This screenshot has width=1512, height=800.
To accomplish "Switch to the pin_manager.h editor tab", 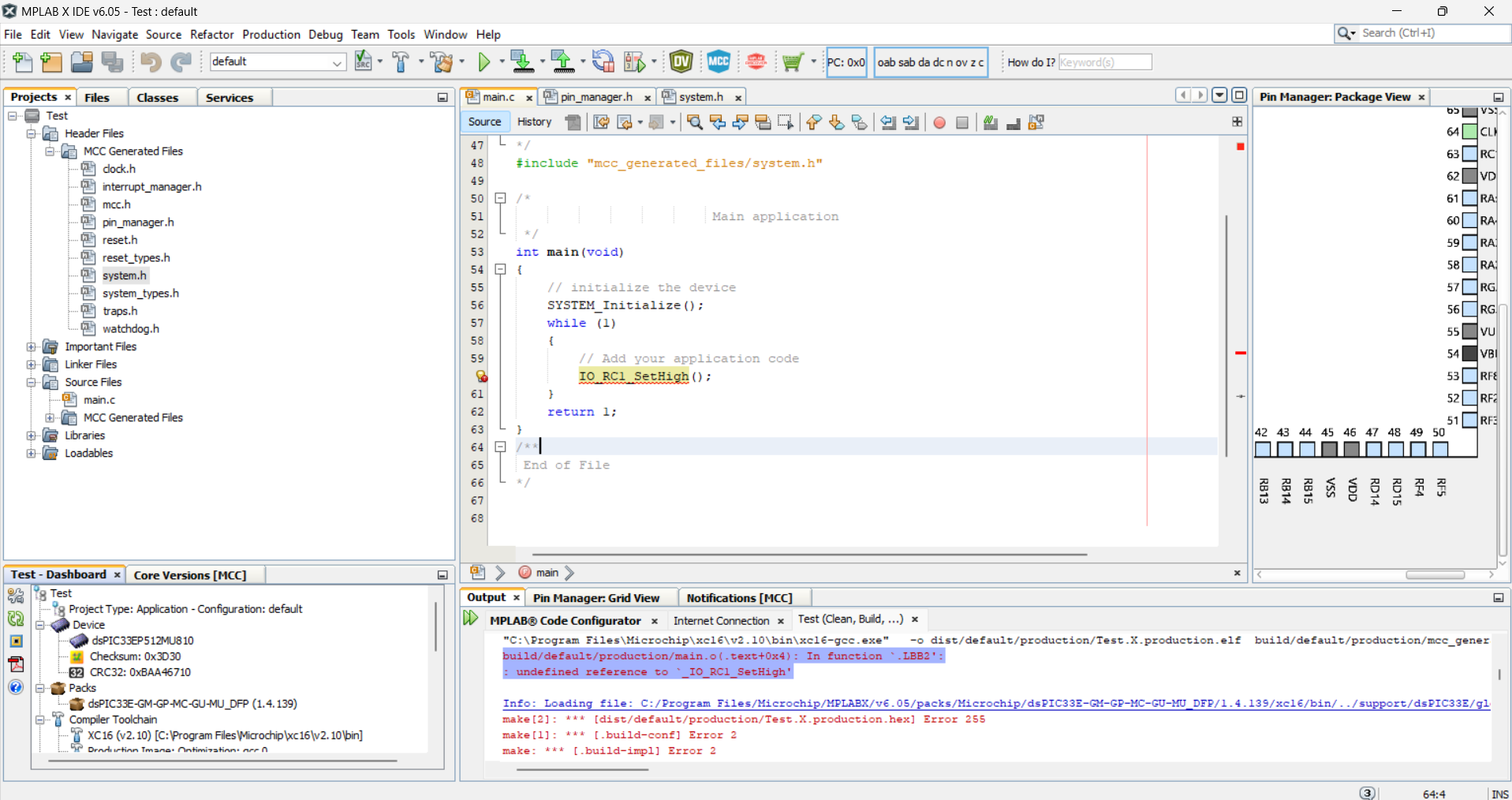I will pyautogui.click(x=595, y=97).
